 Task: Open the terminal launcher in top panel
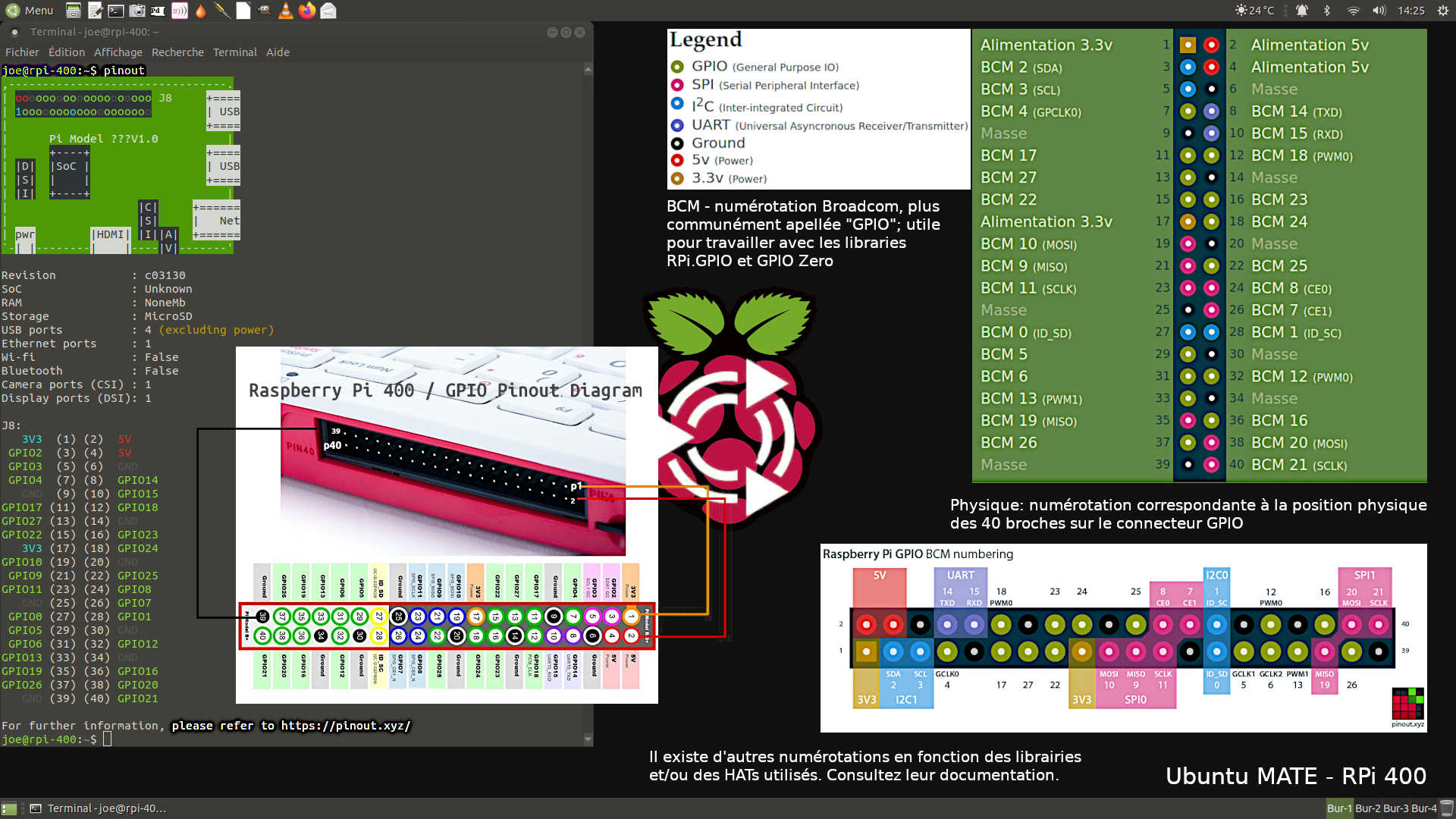pyautogui.click(x=116, y=11)
